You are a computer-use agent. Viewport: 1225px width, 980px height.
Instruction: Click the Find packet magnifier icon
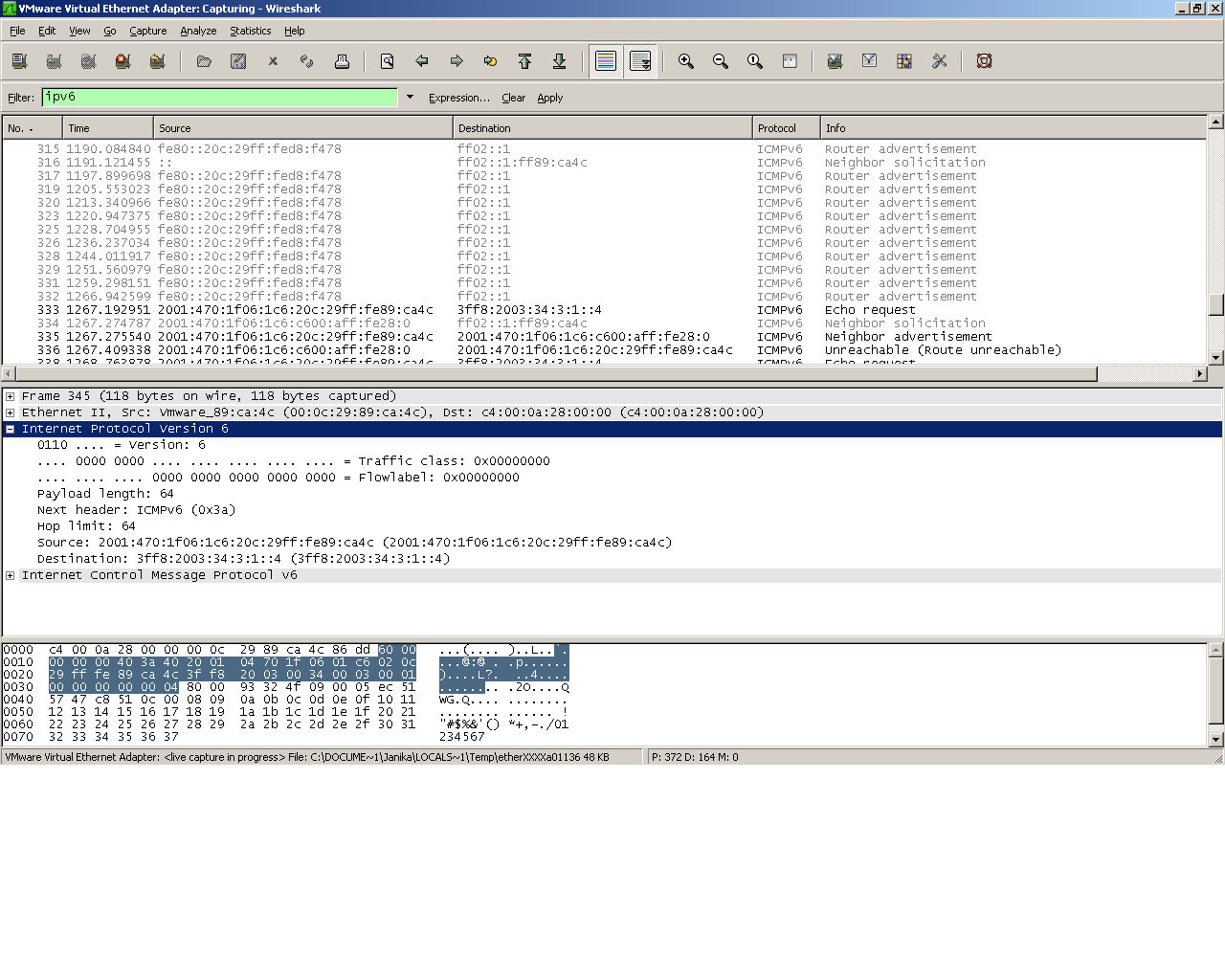(x=388, y=61)
